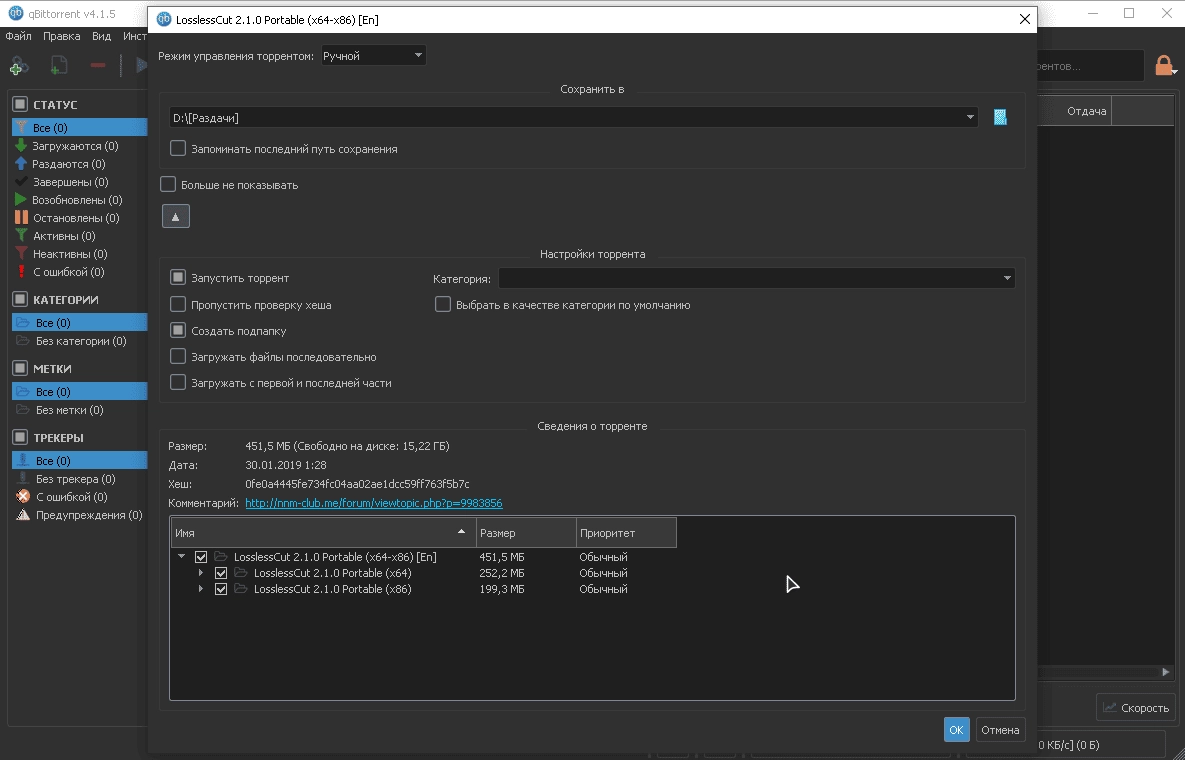Click priority Обычный for the x64 folder

(603, 573)
